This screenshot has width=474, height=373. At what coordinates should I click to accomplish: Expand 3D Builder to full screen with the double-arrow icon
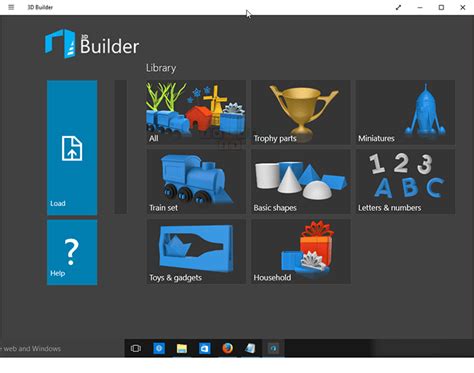click(398, 7)
